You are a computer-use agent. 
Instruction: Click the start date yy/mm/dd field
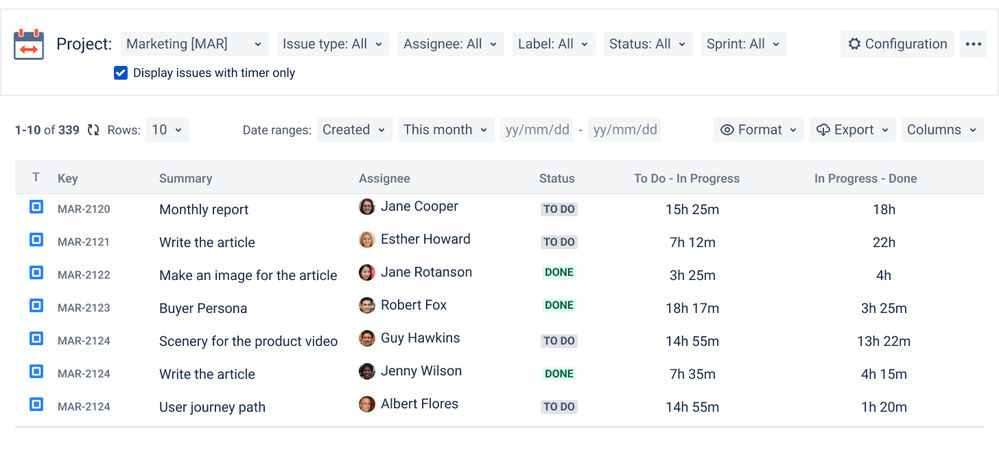pyautogui.click(x=536, y=130)
